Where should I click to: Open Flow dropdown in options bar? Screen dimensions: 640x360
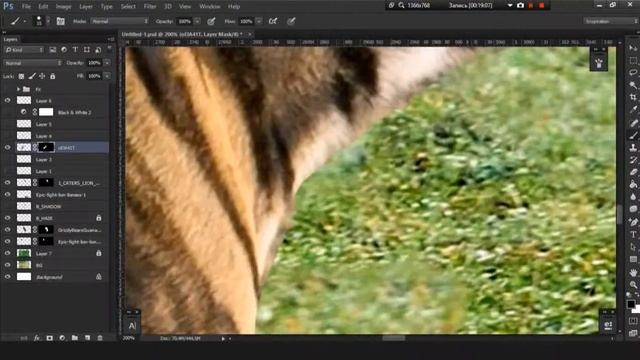[x=259, y=21]
